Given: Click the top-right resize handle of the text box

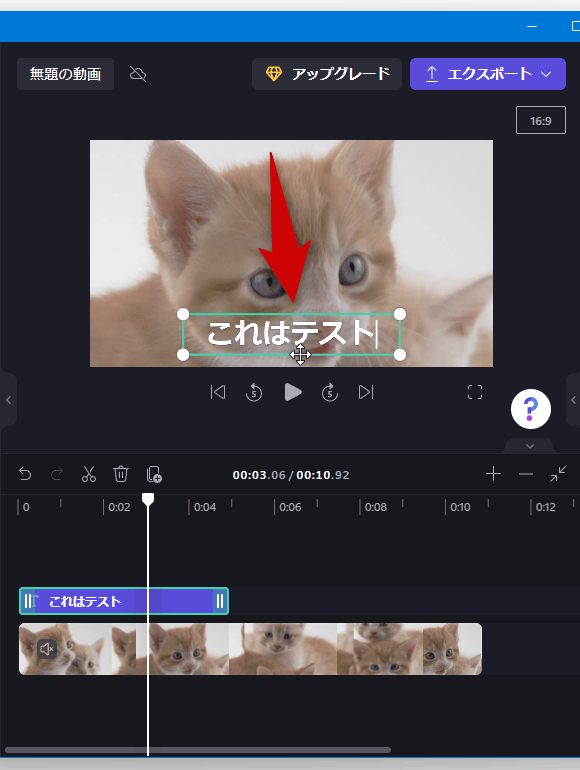Looking at the screenshot, I should [x=400, y=314].
